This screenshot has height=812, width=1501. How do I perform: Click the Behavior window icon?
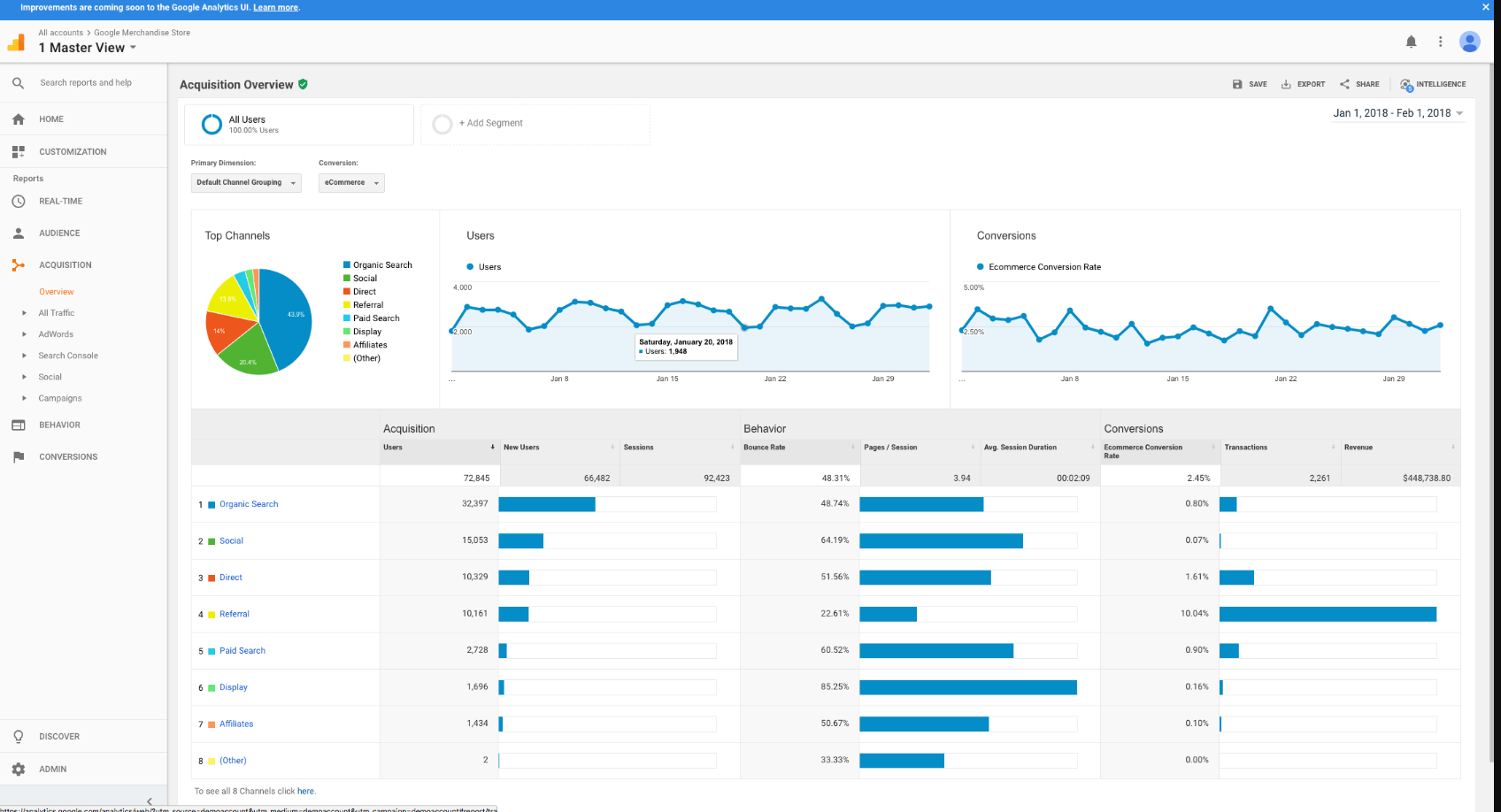[x=18, y=425]
